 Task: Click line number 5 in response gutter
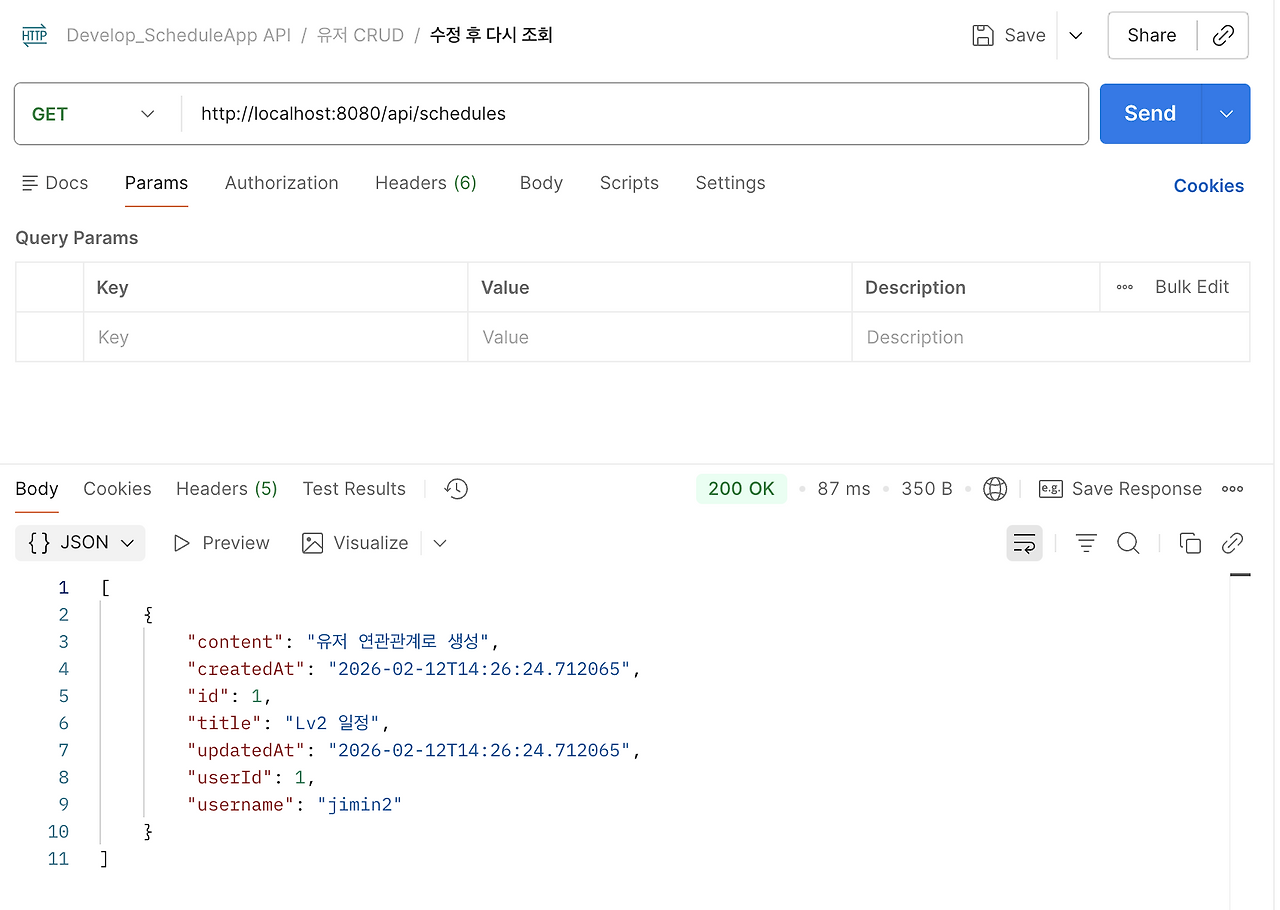(64, 696)
